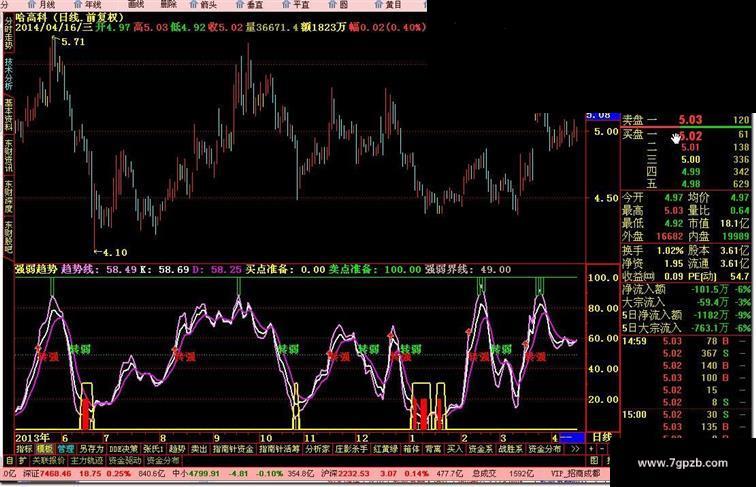756x487 pixels.
Task: Apply the 红黄绿 indicator
Action: (385, 449)
